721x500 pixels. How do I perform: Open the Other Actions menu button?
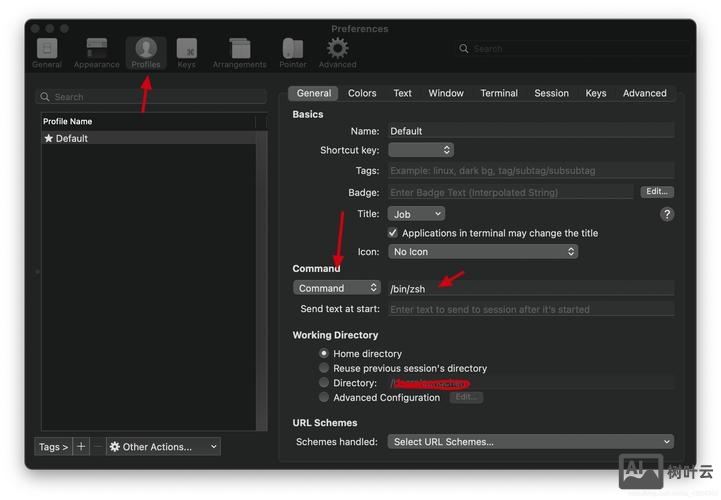pos(163,447)
